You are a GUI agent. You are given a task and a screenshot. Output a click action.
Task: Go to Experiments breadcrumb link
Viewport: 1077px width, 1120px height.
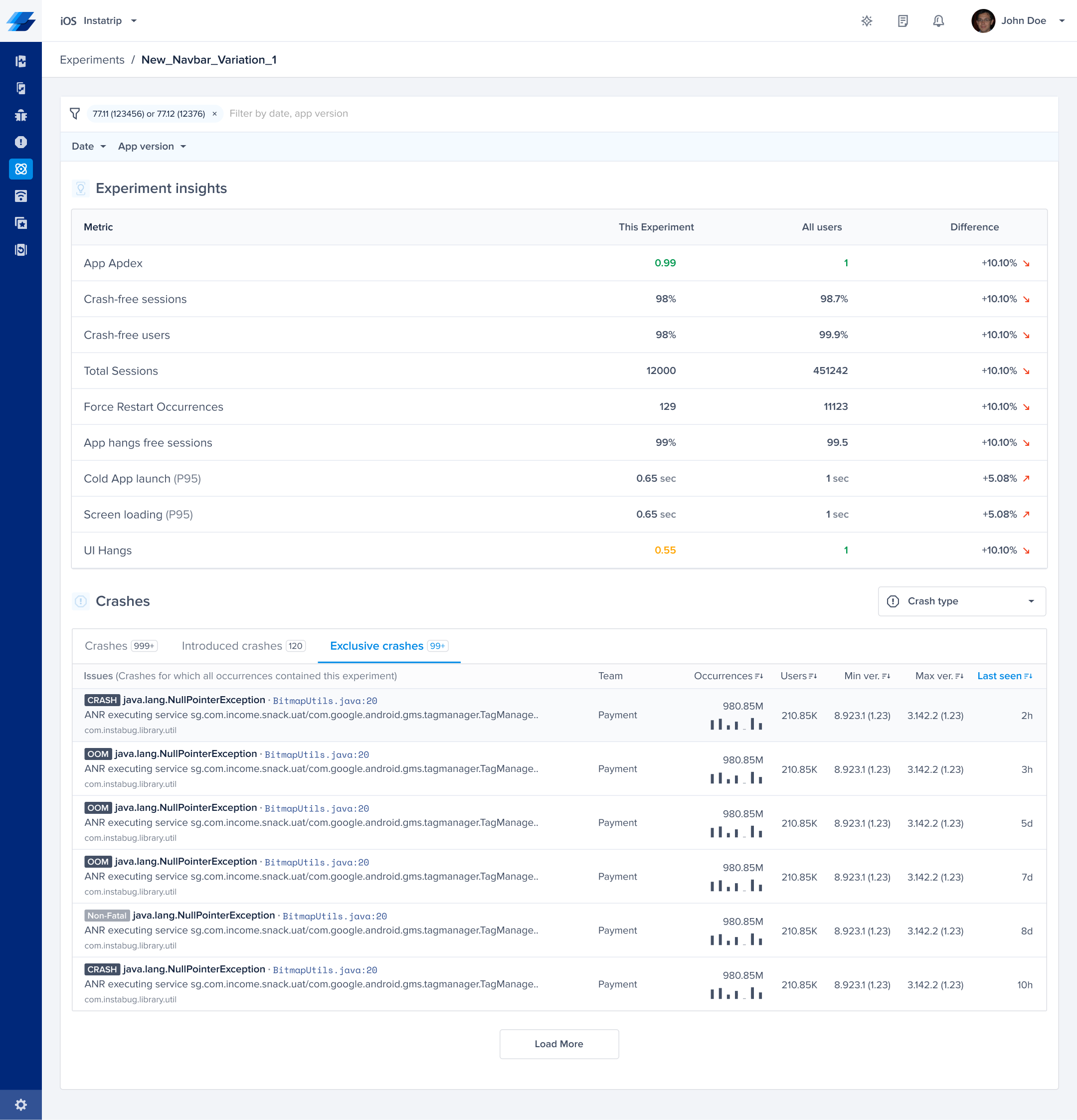(92, 60)
